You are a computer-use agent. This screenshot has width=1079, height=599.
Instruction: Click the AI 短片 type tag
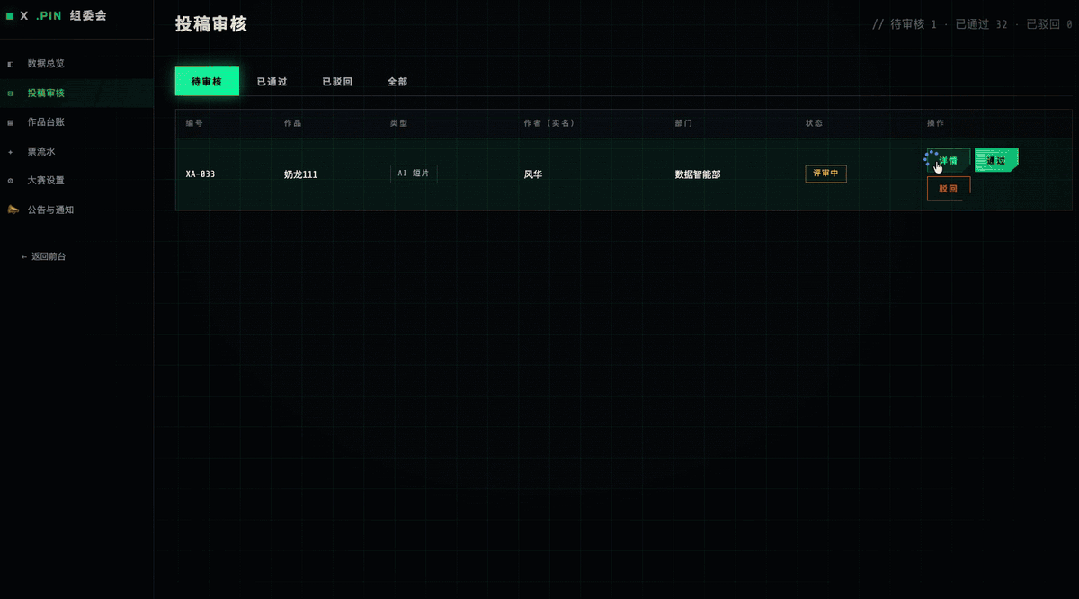click(x=414, y=174)
